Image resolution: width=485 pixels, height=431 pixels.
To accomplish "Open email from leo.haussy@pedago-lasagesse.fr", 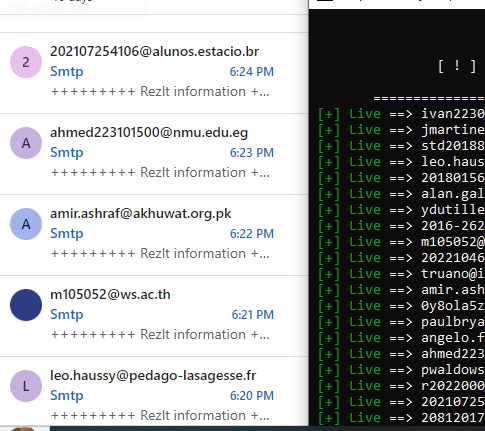I will click(154, 391).
